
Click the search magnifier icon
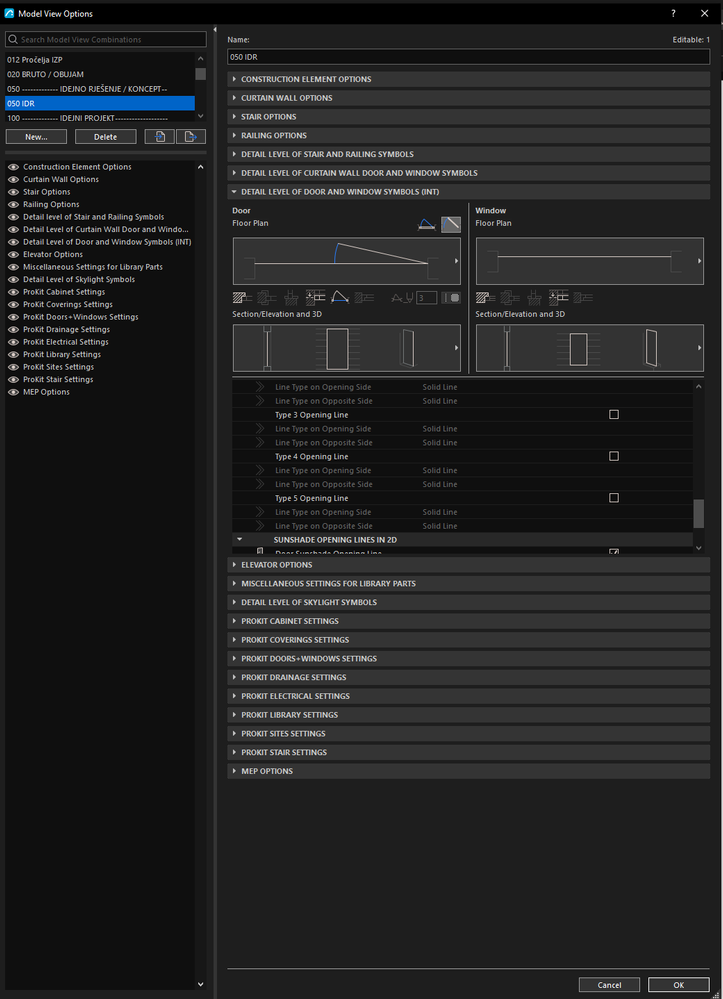[13, 40]
